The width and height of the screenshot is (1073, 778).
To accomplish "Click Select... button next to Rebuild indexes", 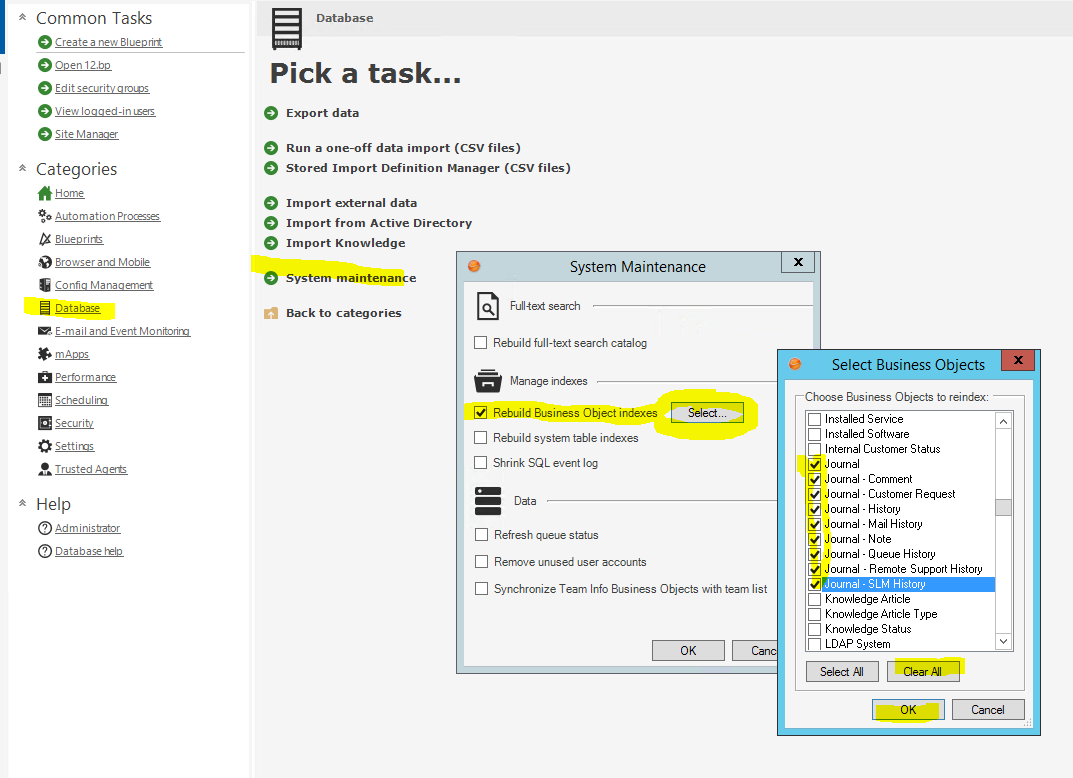I will tap(707, 413).
